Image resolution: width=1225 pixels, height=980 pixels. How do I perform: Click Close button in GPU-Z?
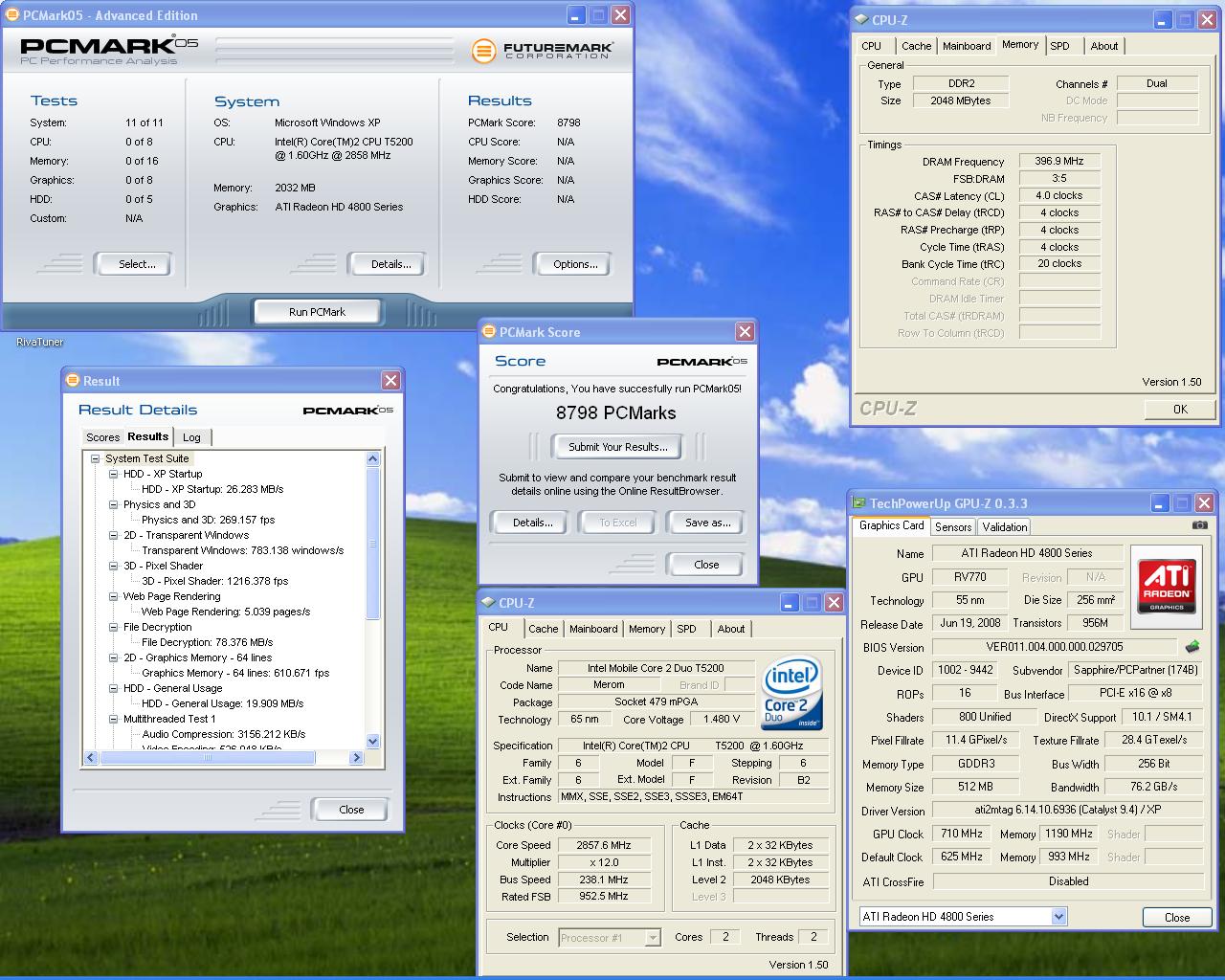(1177, 917)
